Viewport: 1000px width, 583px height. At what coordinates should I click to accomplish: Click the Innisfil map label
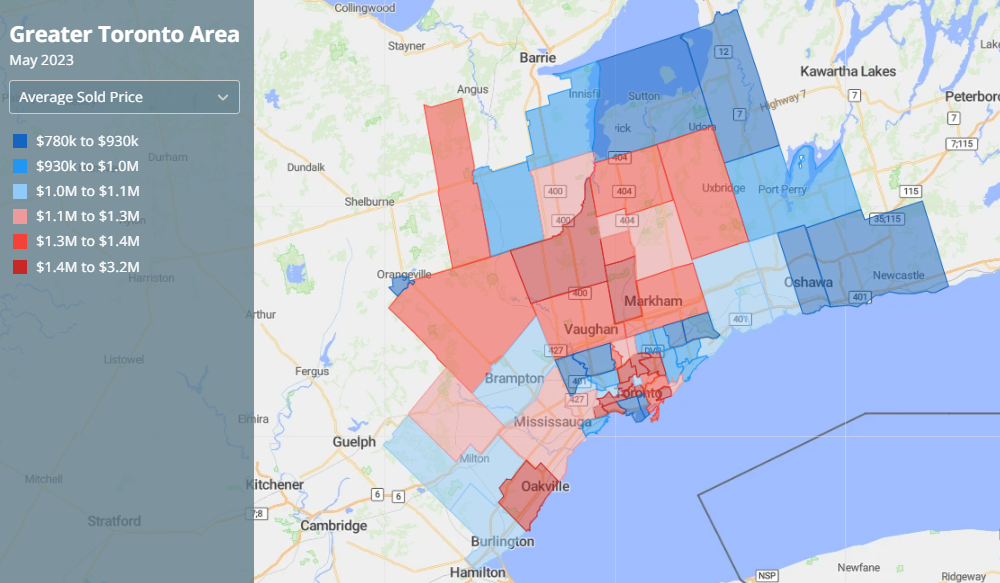pyautogui.click(x=584, y=94)
